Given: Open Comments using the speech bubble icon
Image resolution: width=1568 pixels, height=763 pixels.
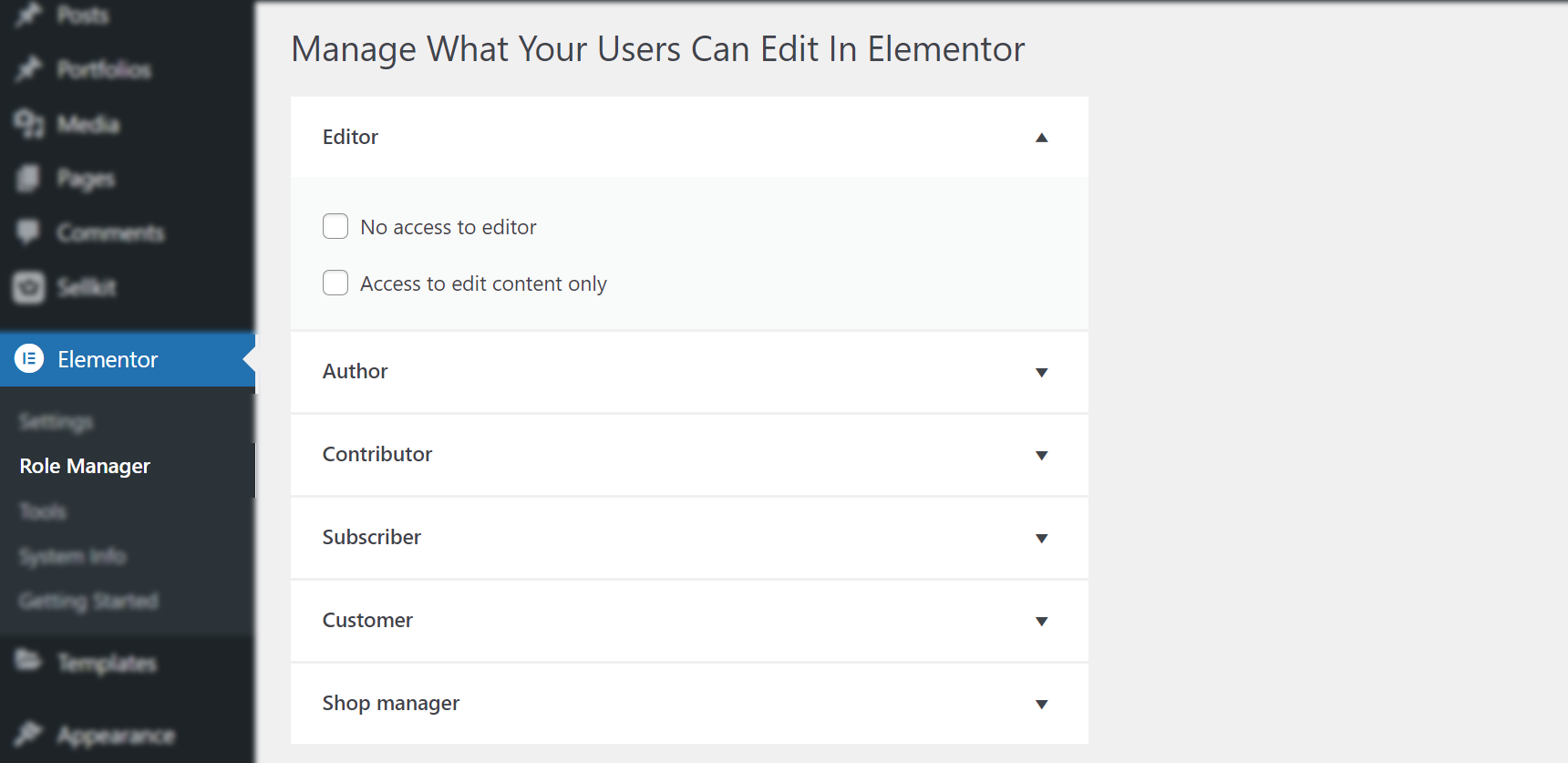Looking at the screenshot, I should pyautogui.click(x=29, y=232).
